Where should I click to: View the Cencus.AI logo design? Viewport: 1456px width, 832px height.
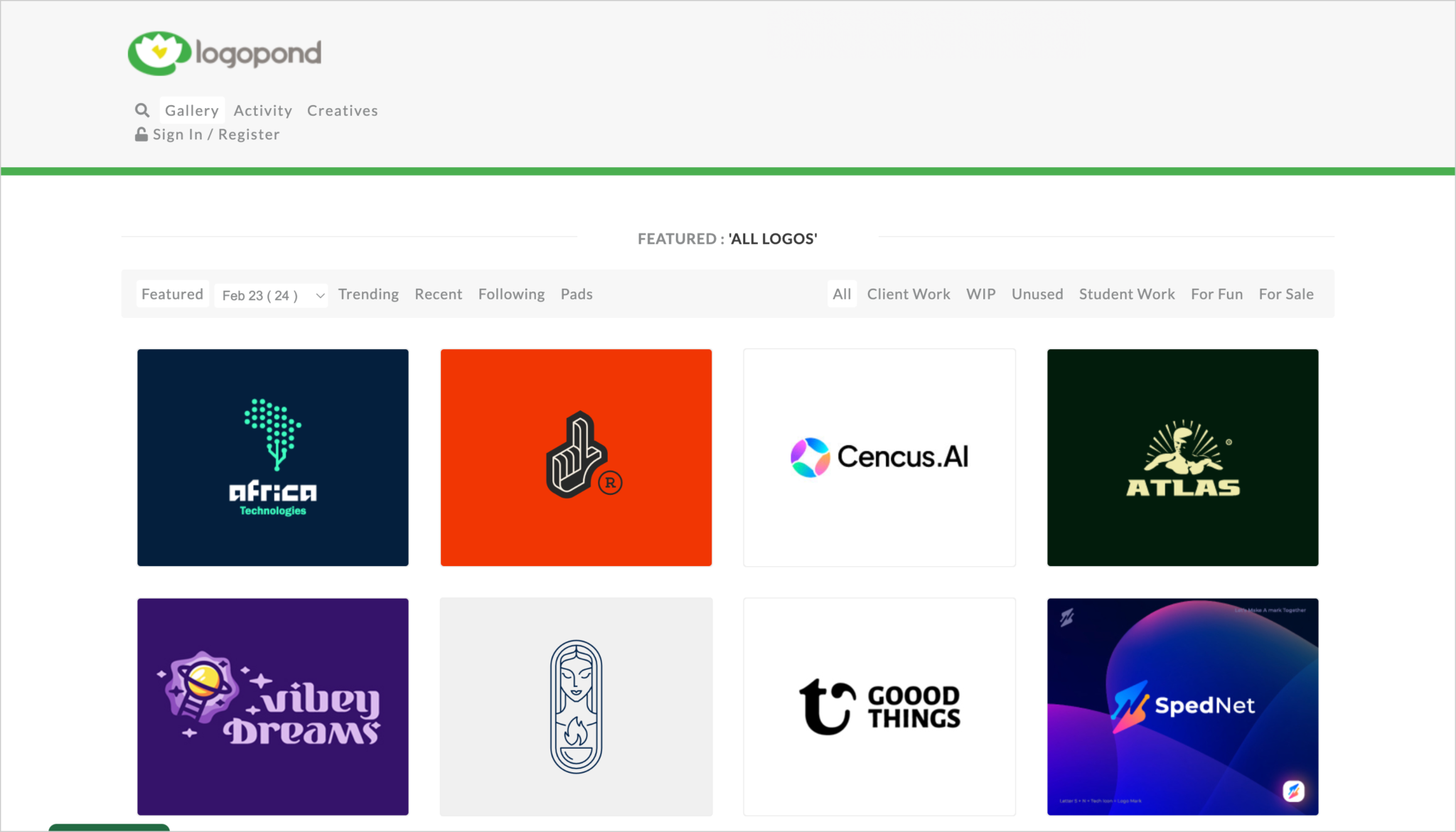coord(879,457)
